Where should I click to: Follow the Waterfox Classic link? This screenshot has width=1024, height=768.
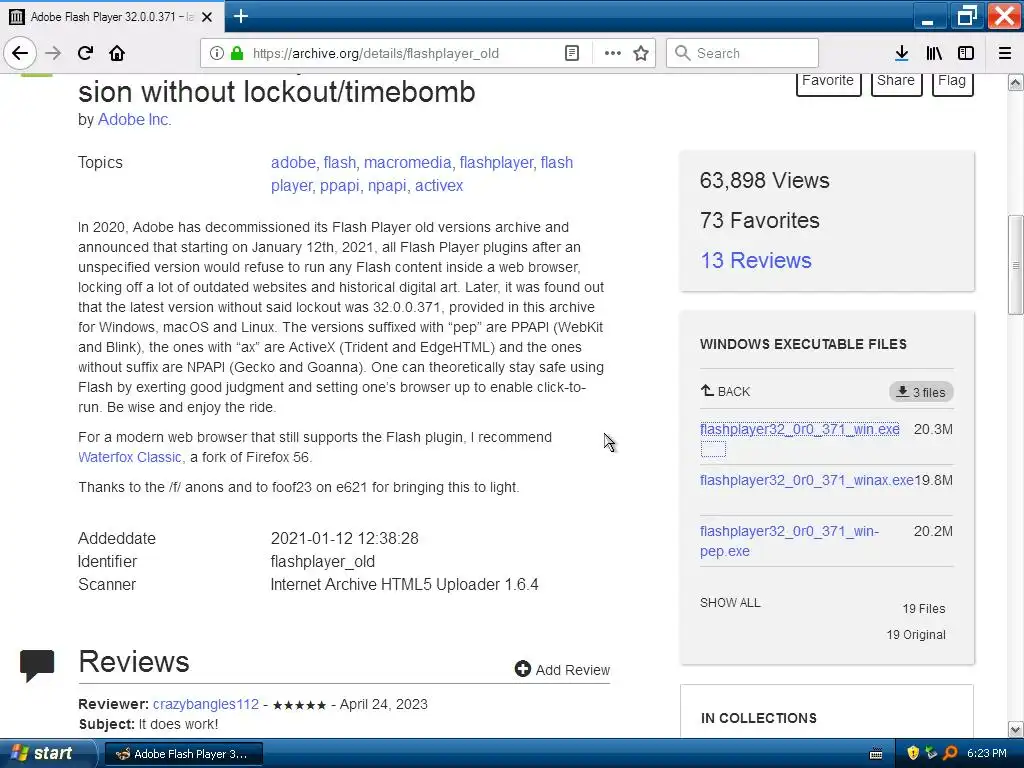(x=130, y=457)
